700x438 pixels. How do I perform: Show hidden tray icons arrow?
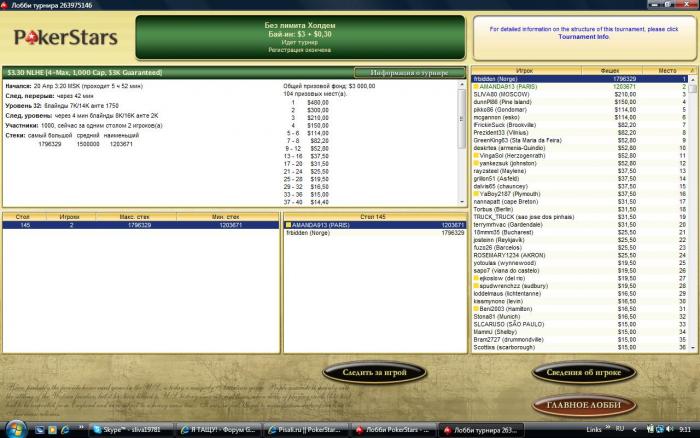(634, 430)
